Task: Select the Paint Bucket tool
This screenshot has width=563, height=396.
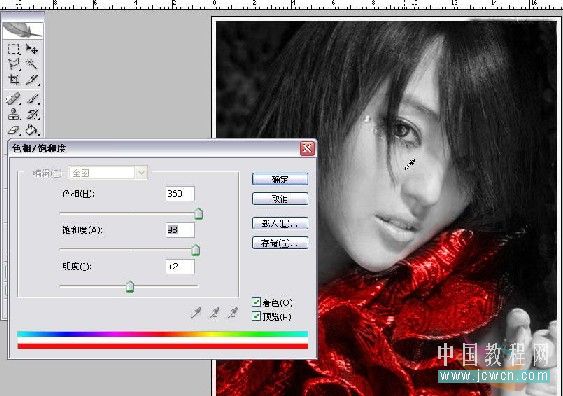Action: pos(32,130)
